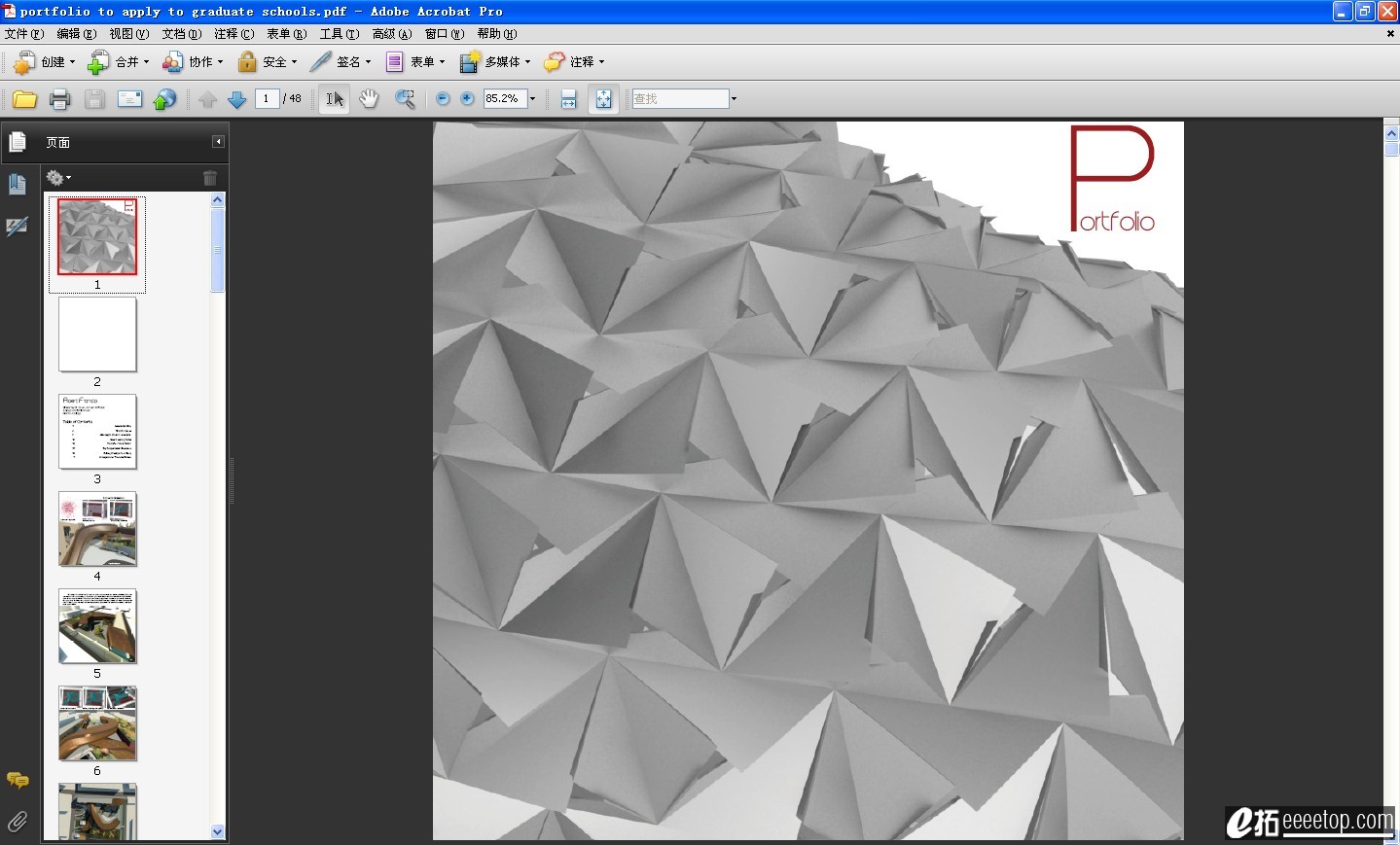Click the fit width scrolling icon
Image resolution: width=1400 pixels, height=845 pixels.
(x=569, y=99)
